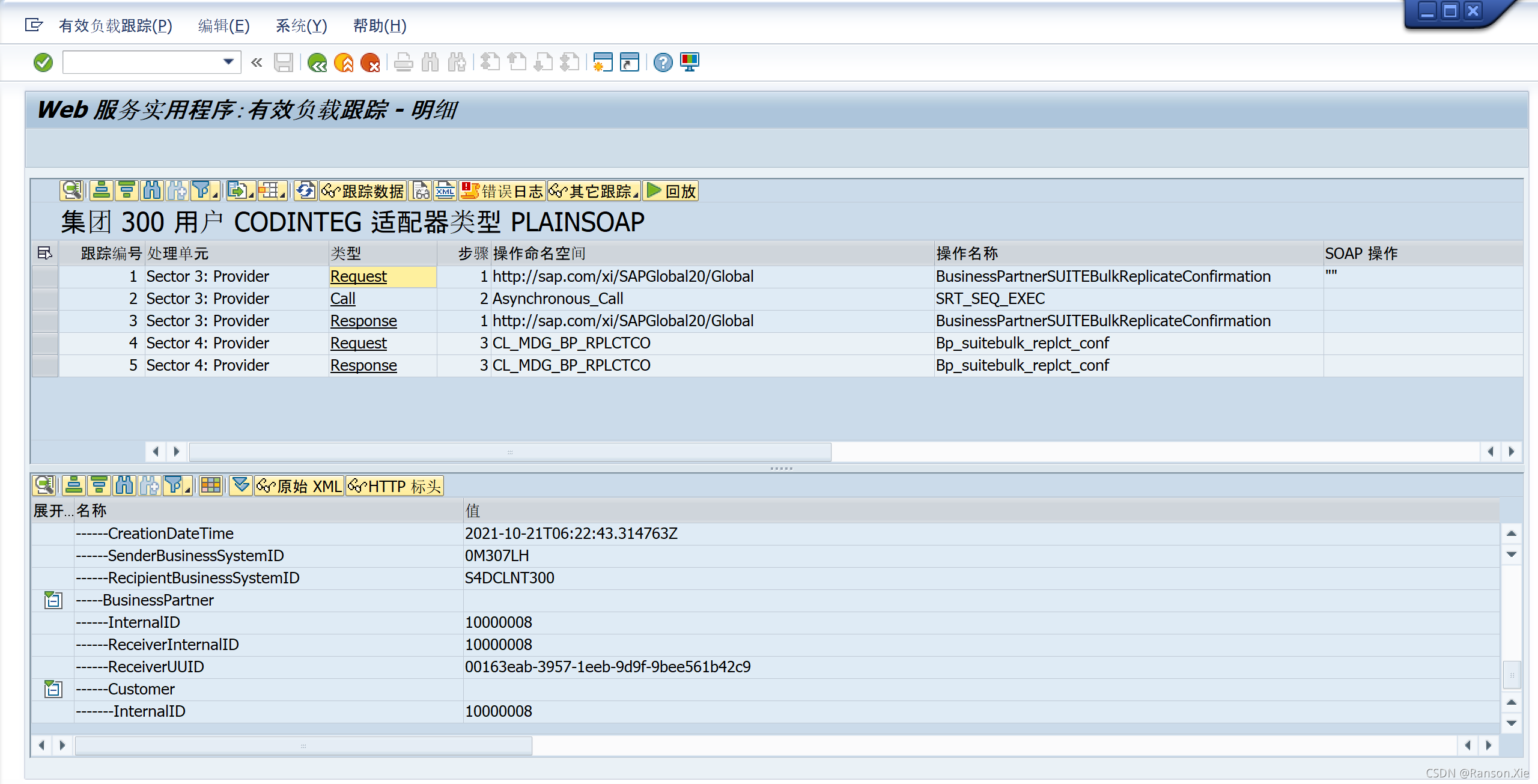
Task: Show HTTP 标头 headers
Action: 394,485
